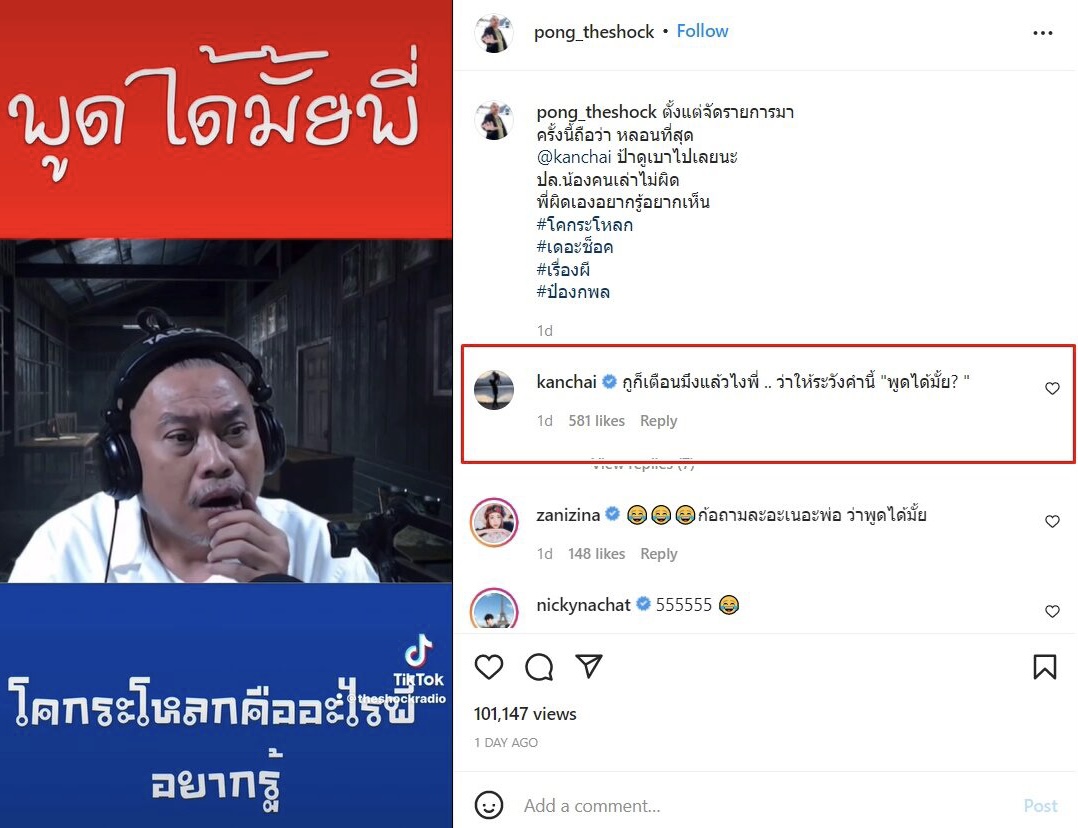Open hashtag #โคกระโหลก in caption
1078x828 pixels.
[x=584, y=224]
